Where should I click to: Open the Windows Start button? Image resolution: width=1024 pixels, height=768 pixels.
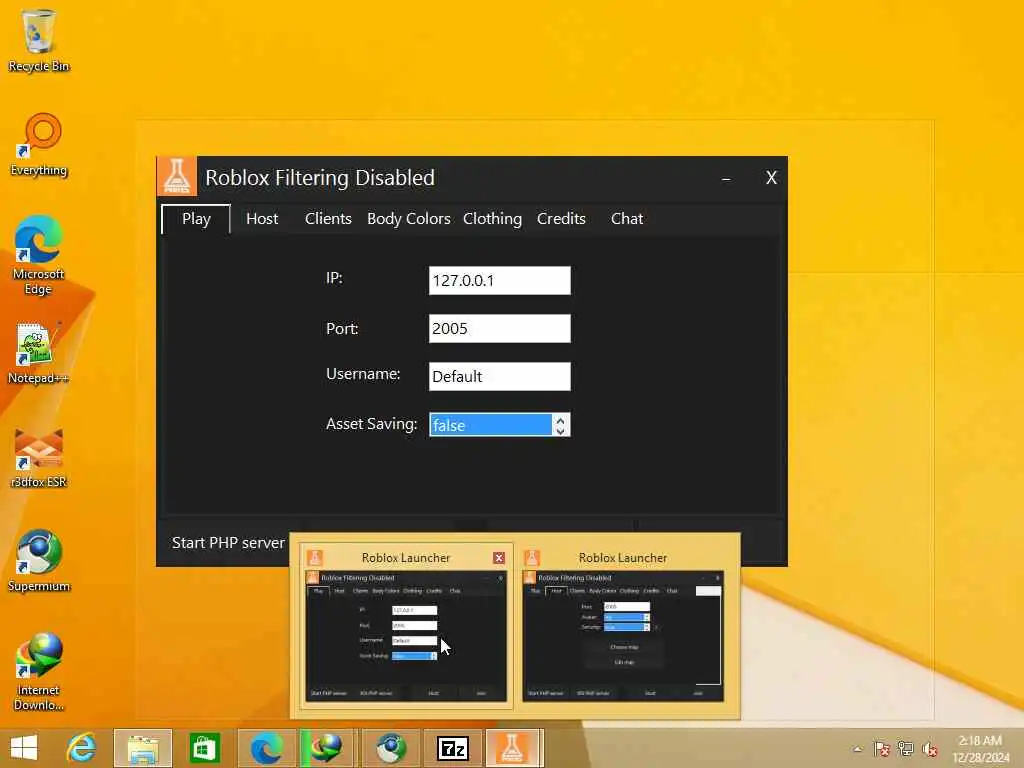(x=24, y=748)
